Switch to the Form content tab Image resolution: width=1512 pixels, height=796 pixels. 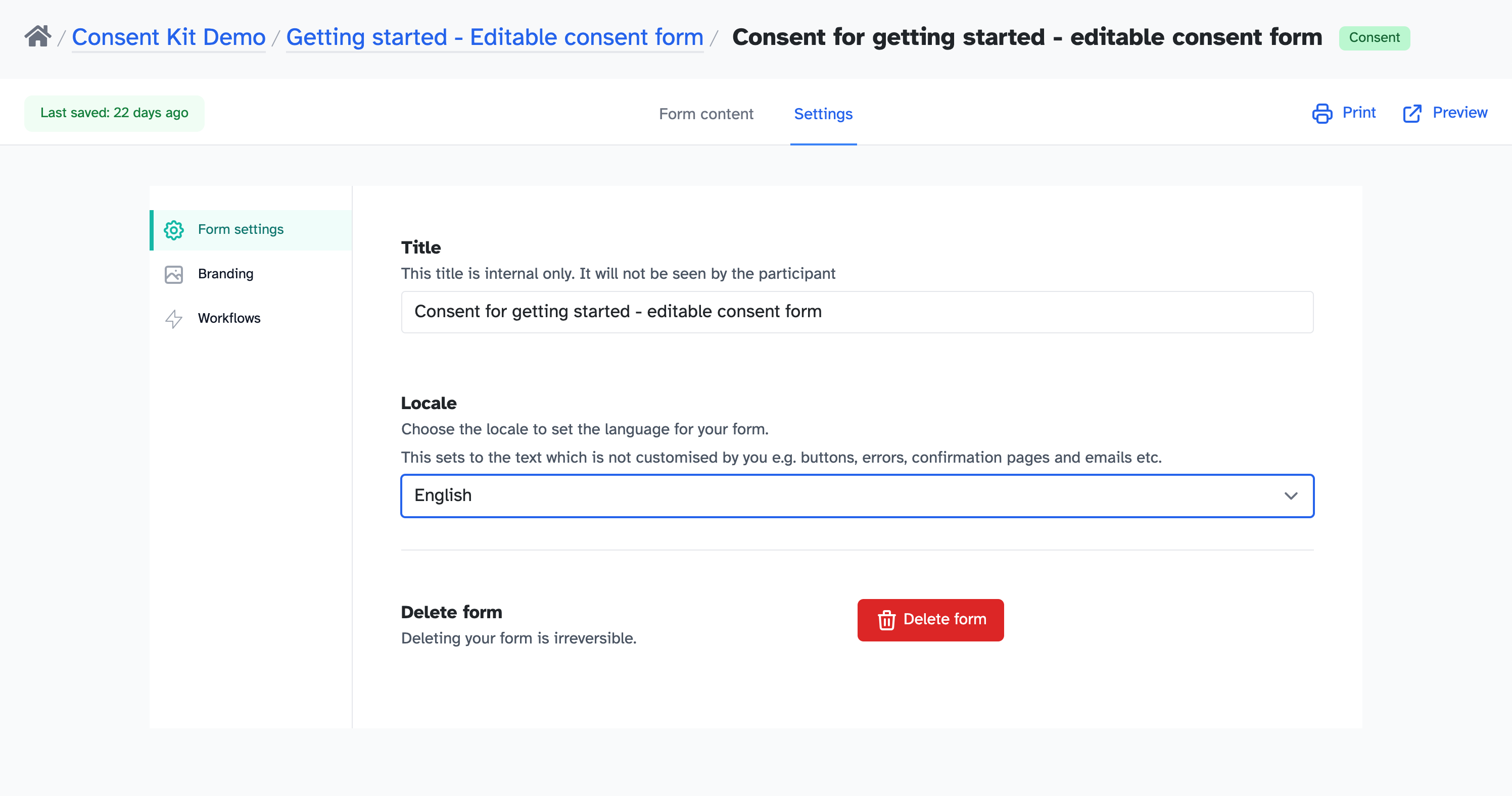(x=706, y=113)
